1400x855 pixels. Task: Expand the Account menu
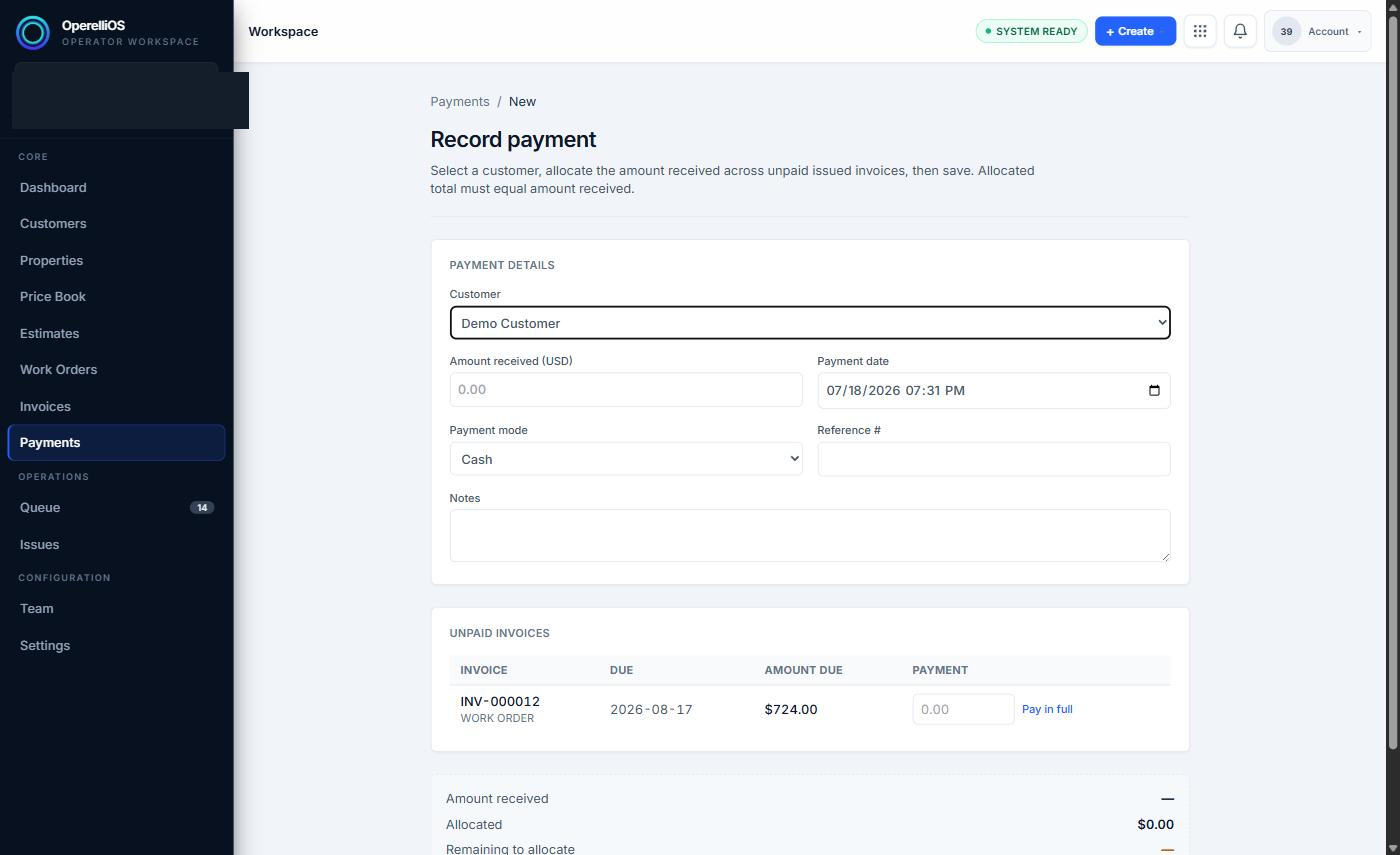pyautogui.click(x=1317, y=31)
